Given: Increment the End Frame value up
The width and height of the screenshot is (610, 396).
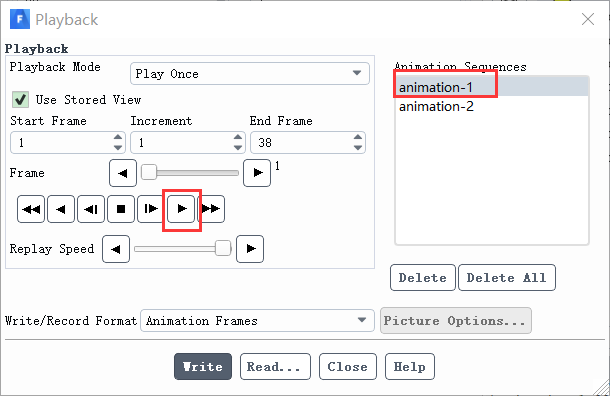Looking at the screenshot, I should [358, 137].
